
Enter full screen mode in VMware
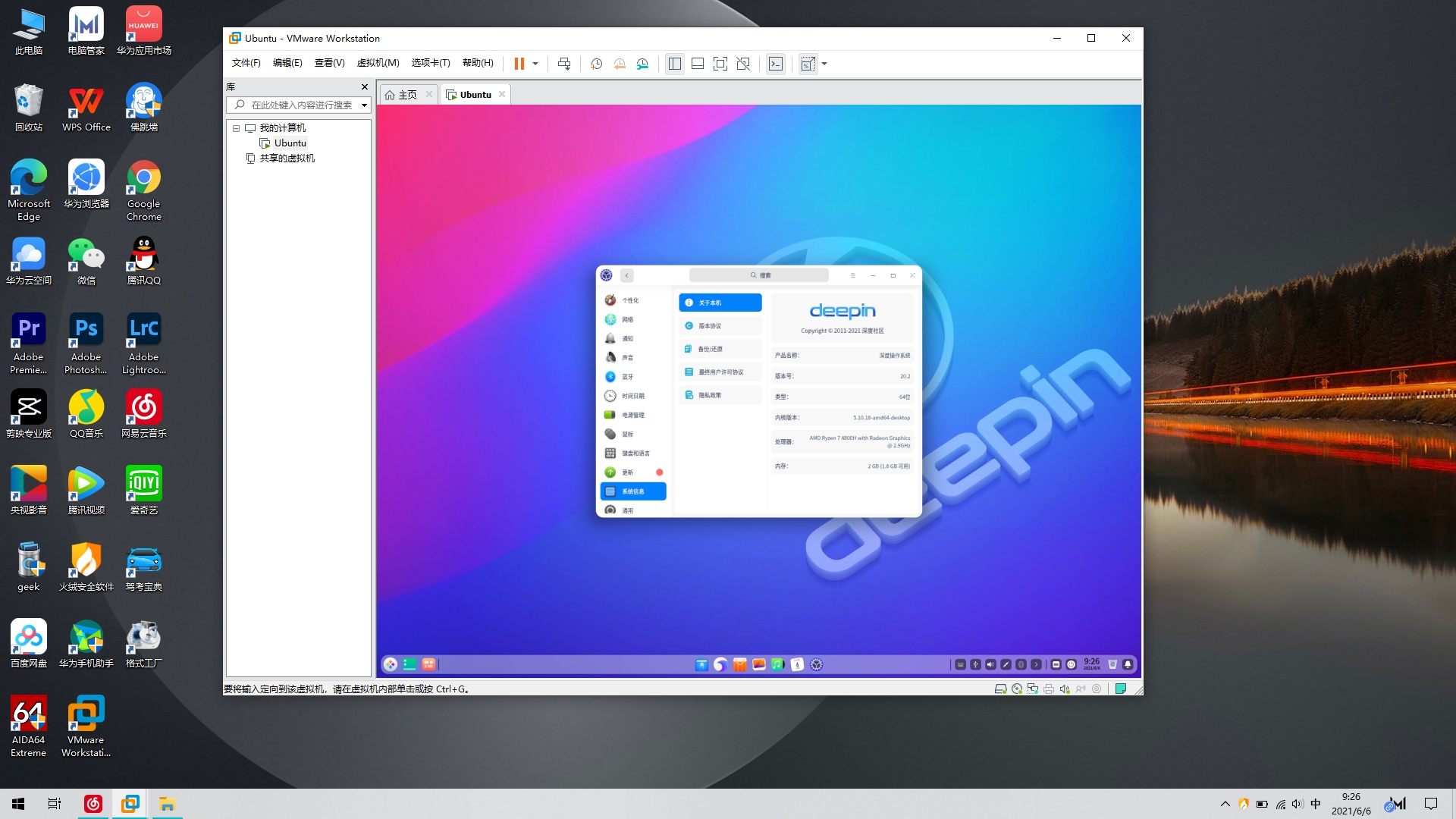(x=720, y=64)
